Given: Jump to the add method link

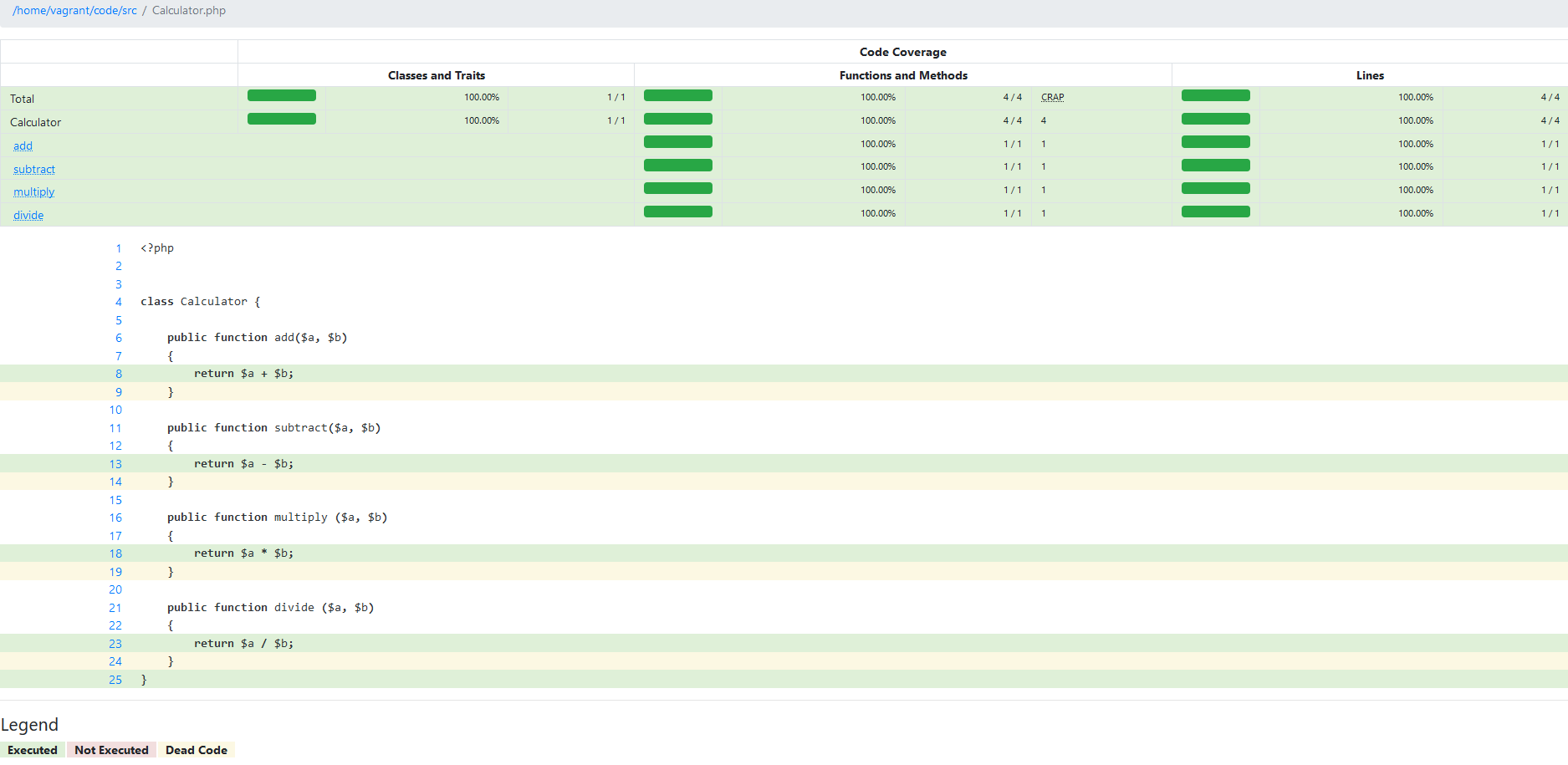Looking at the screenshot, I should point(23,145).
